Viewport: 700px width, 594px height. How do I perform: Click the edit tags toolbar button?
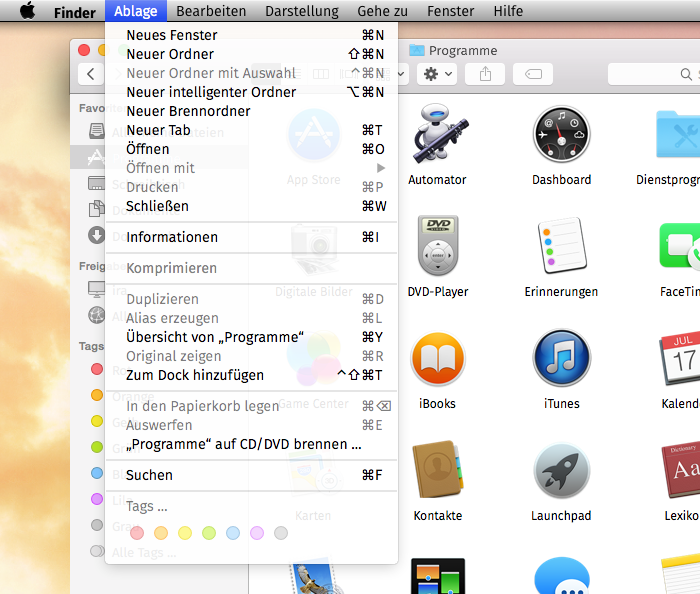(533, 74)
